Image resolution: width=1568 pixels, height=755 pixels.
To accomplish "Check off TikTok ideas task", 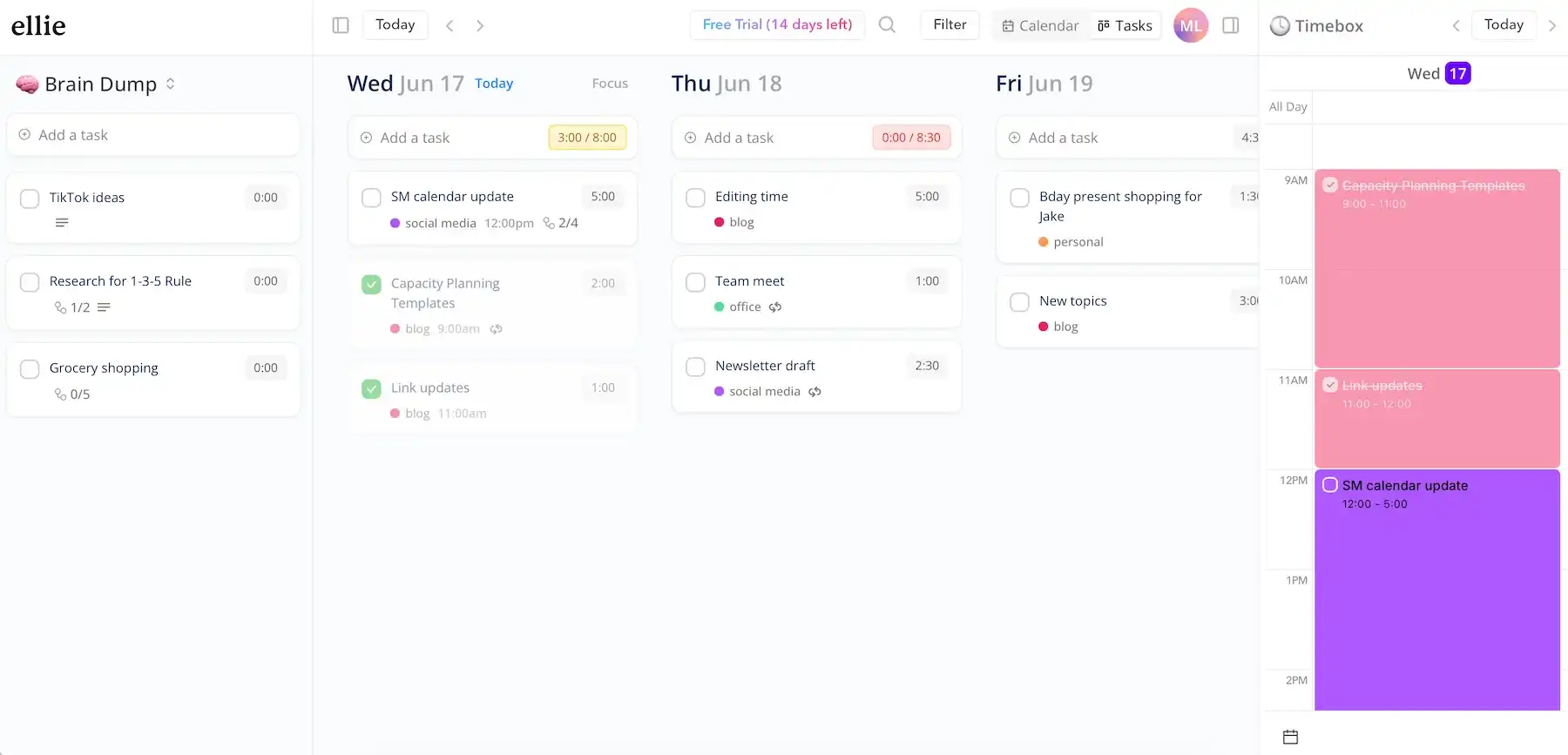I will [30, 199].
